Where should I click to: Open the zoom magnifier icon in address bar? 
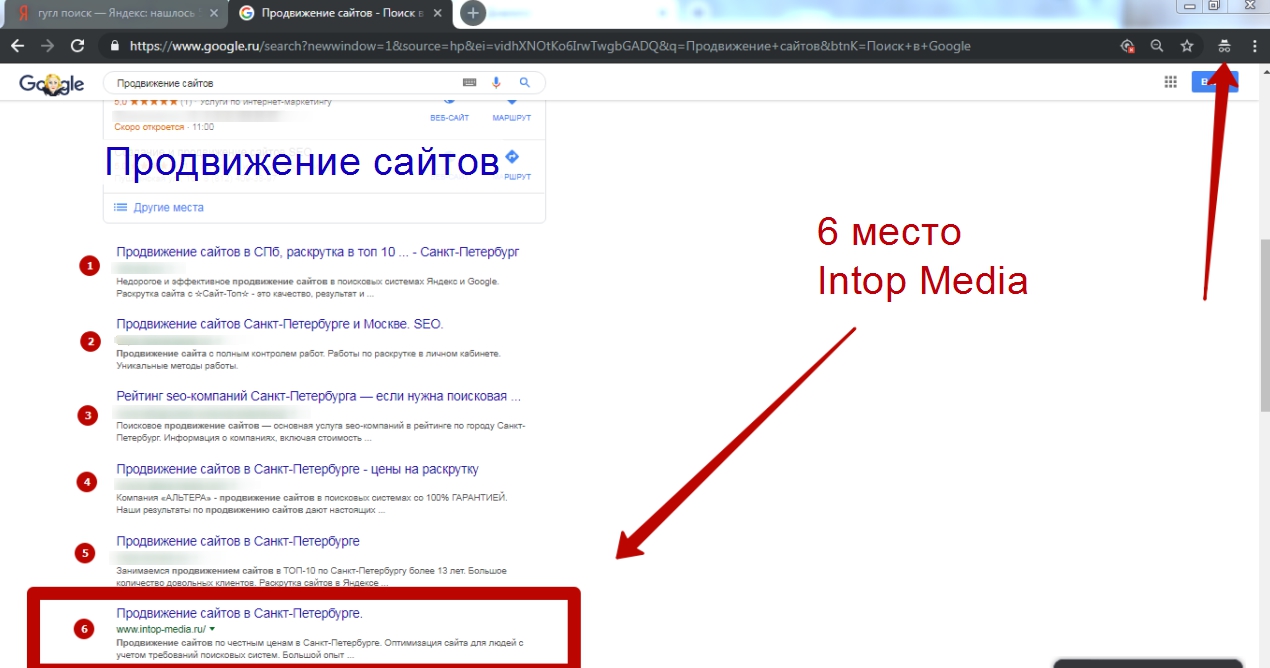click(1157, 46)
